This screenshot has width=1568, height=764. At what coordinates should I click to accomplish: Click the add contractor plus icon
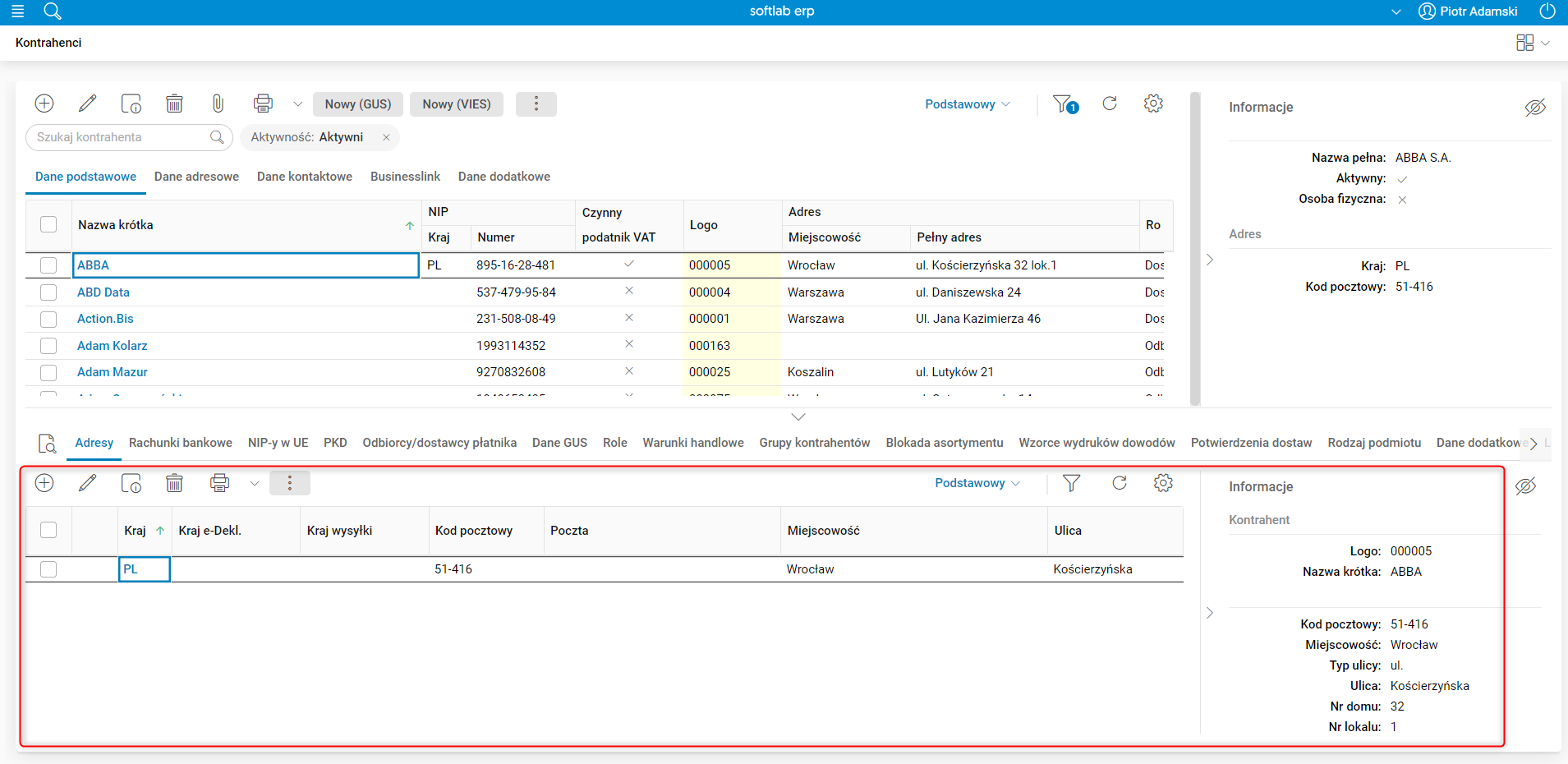tap(44, 104)
